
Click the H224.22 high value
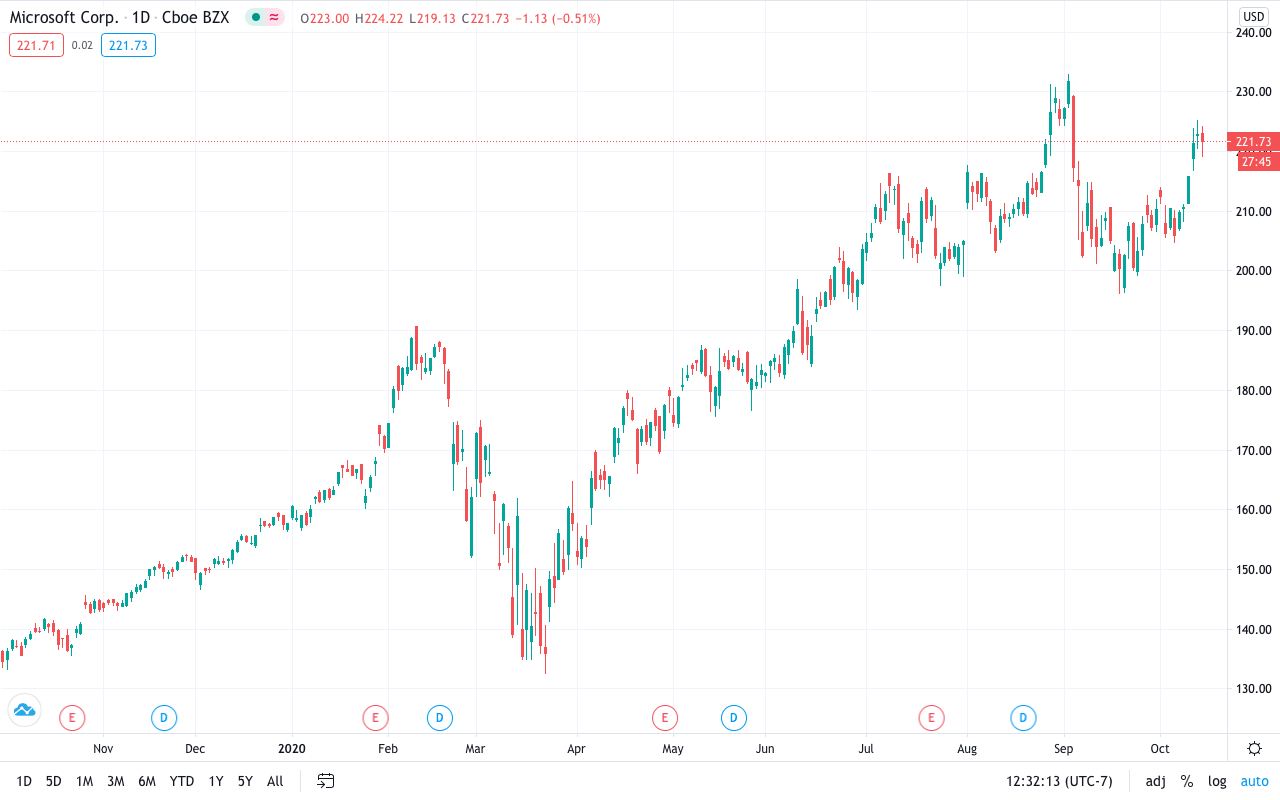(x=381, y=18)
